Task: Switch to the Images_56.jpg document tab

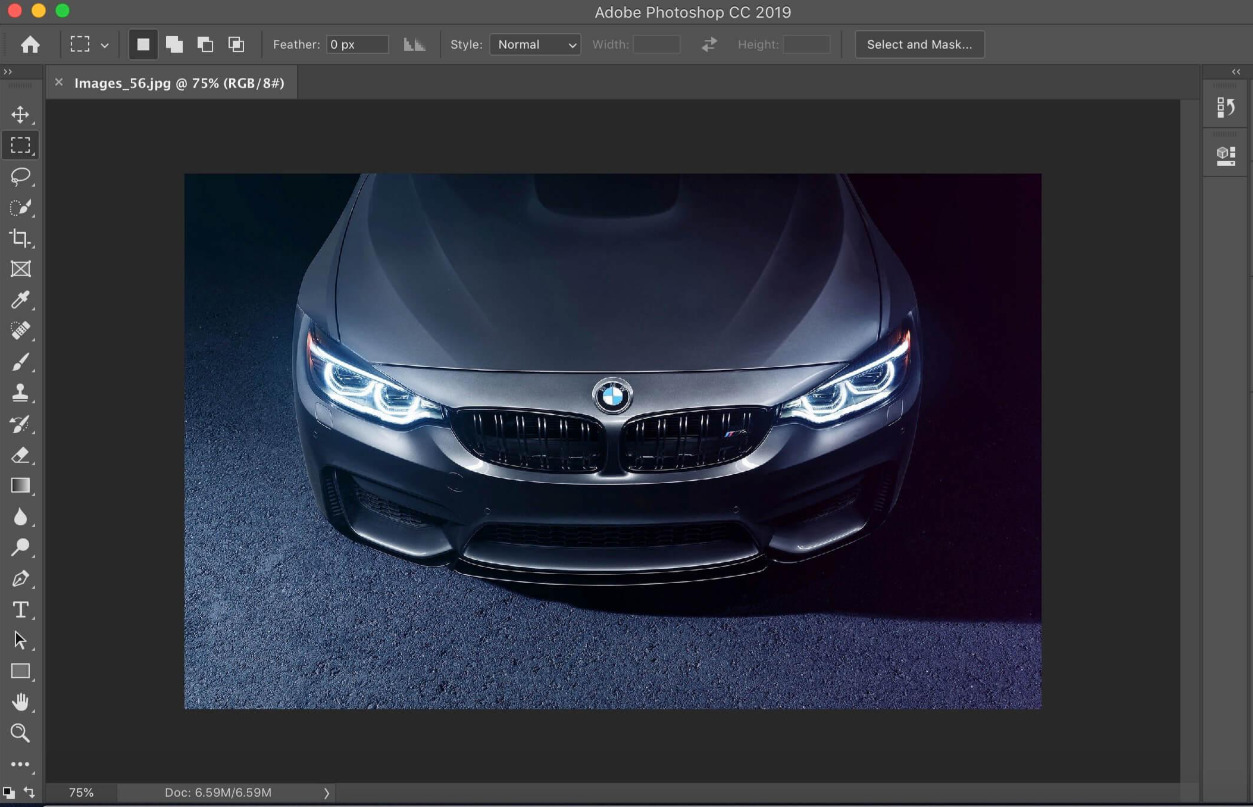Action: pos(179,83)
